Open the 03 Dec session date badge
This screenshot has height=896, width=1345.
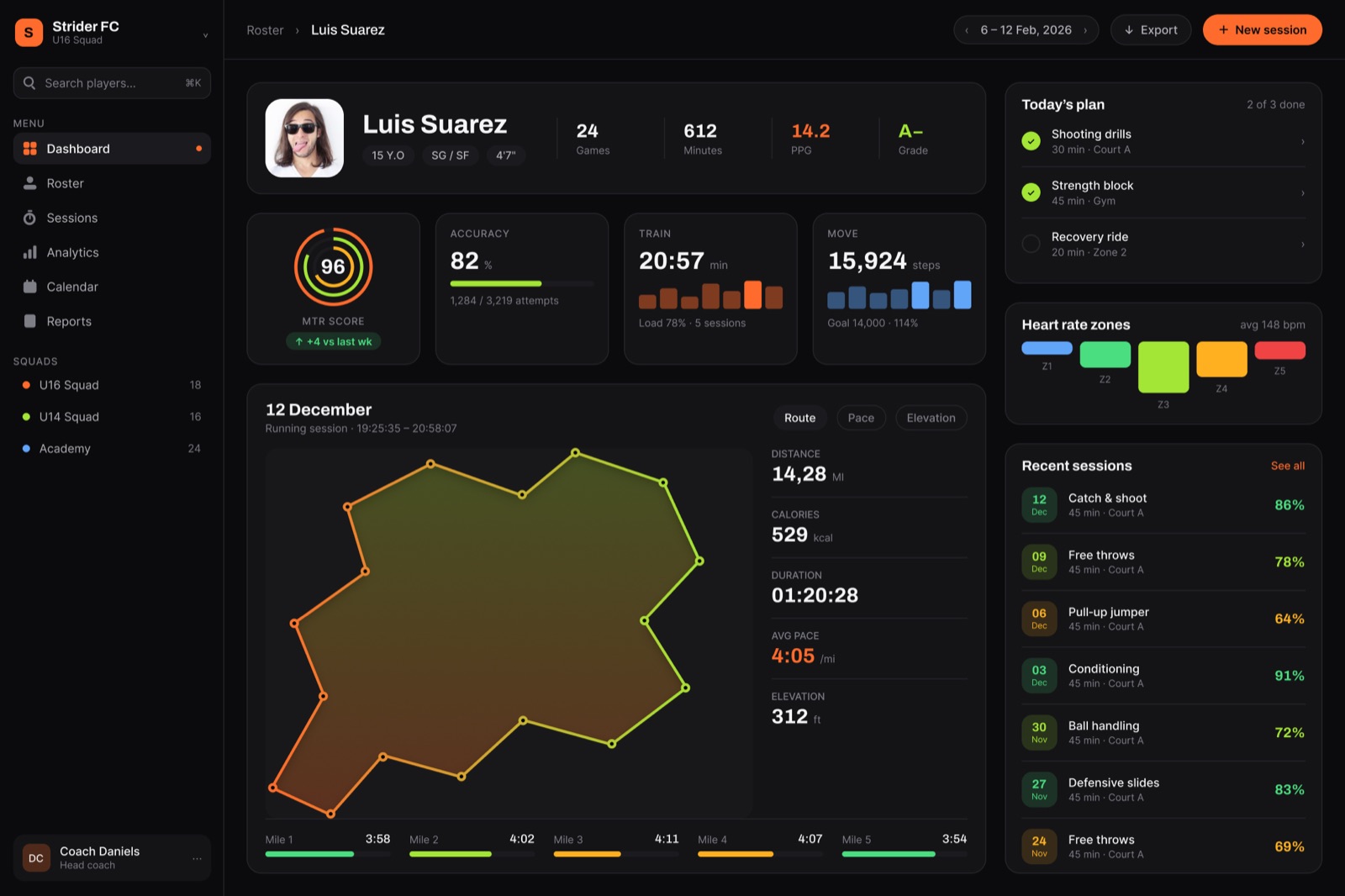1039,676
